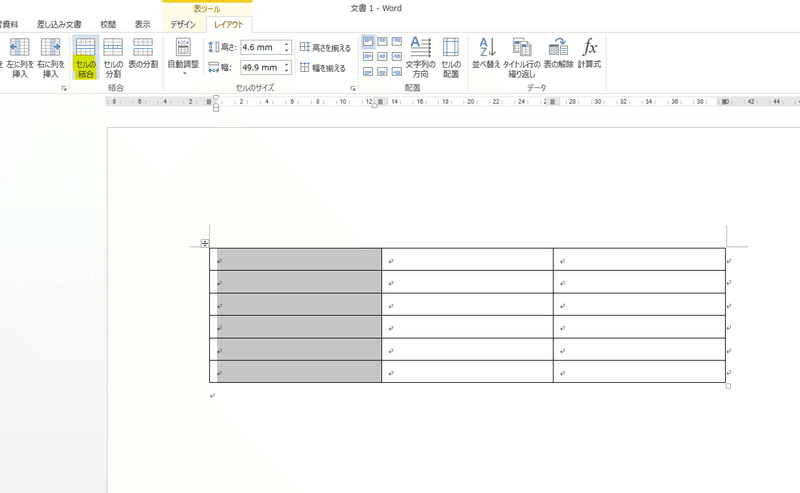Insert a column to the right (右に列を挿入)
The height and width of the screenshot is (493, 800).
click(51, 58)
